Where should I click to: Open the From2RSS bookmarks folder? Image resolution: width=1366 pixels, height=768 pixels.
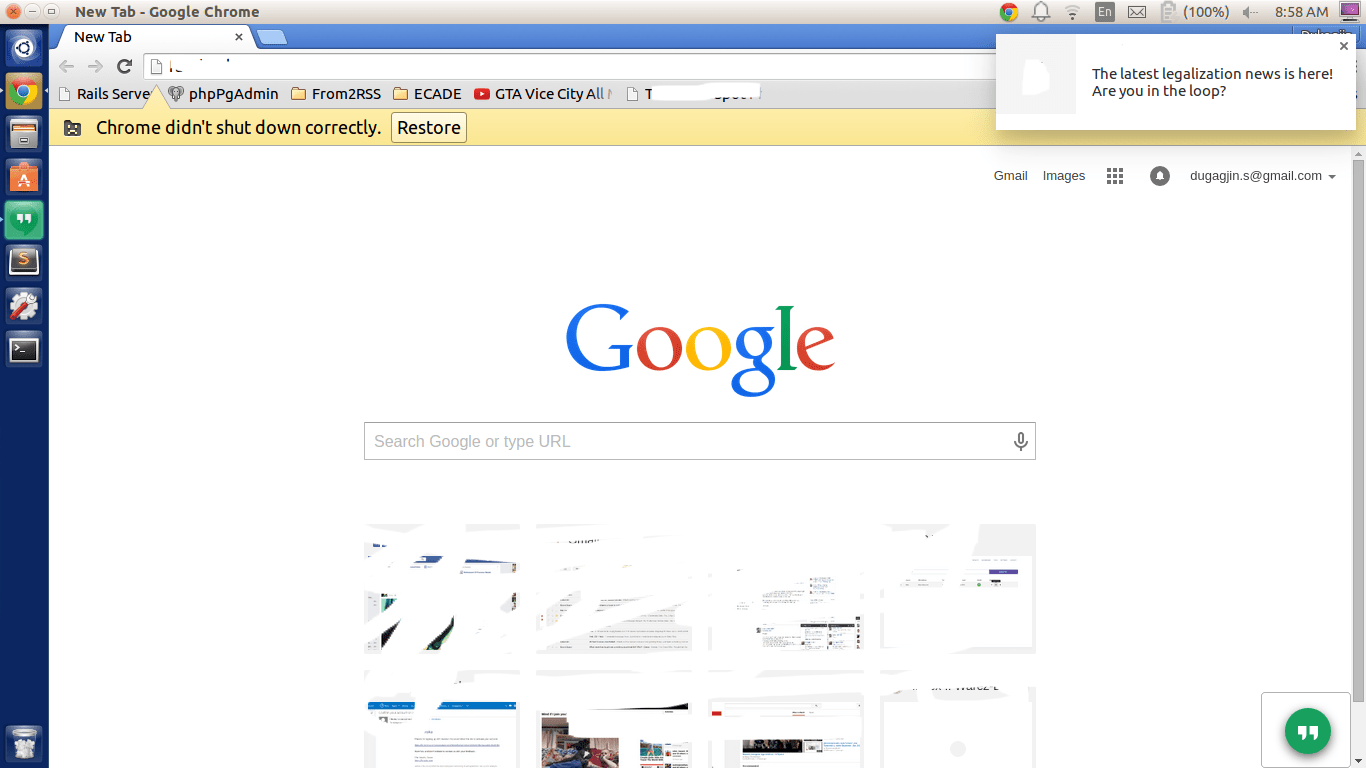pos(336,94)
